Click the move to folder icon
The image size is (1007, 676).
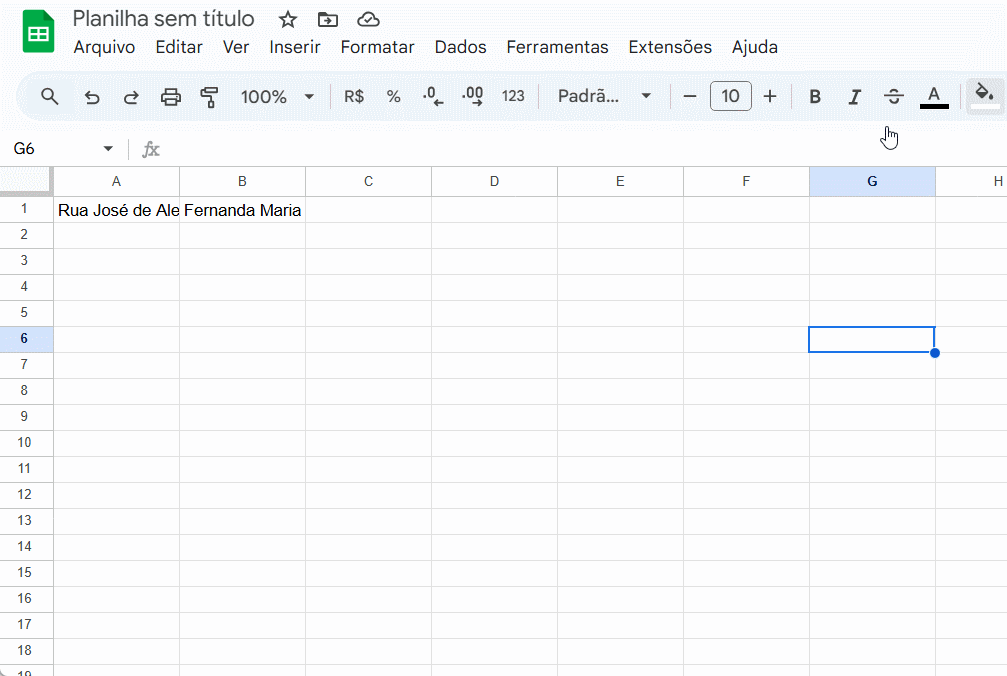click(327, 19)
